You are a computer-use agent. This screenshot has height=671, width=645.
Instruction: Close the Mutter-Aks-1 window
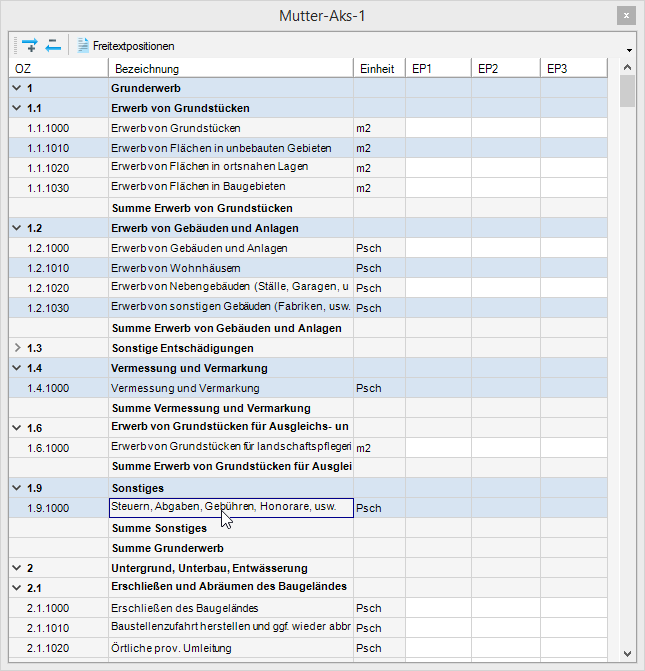tap(626, 16)
